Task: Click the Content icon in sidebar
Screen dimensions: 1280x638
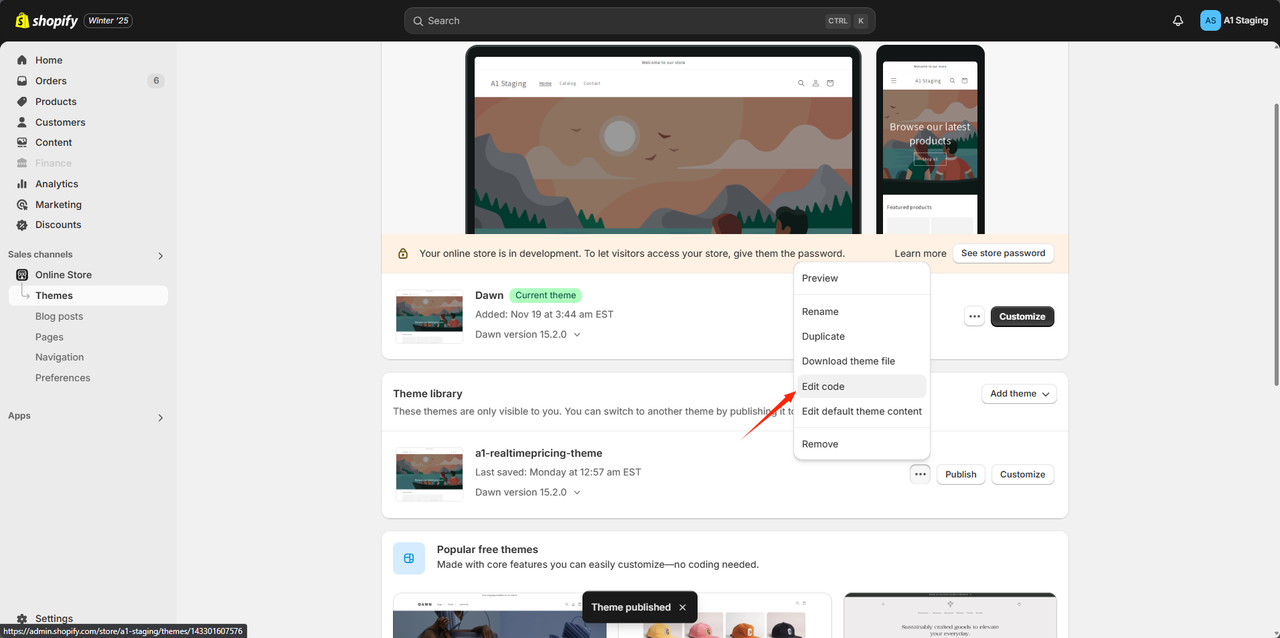Action: [22, 142]
